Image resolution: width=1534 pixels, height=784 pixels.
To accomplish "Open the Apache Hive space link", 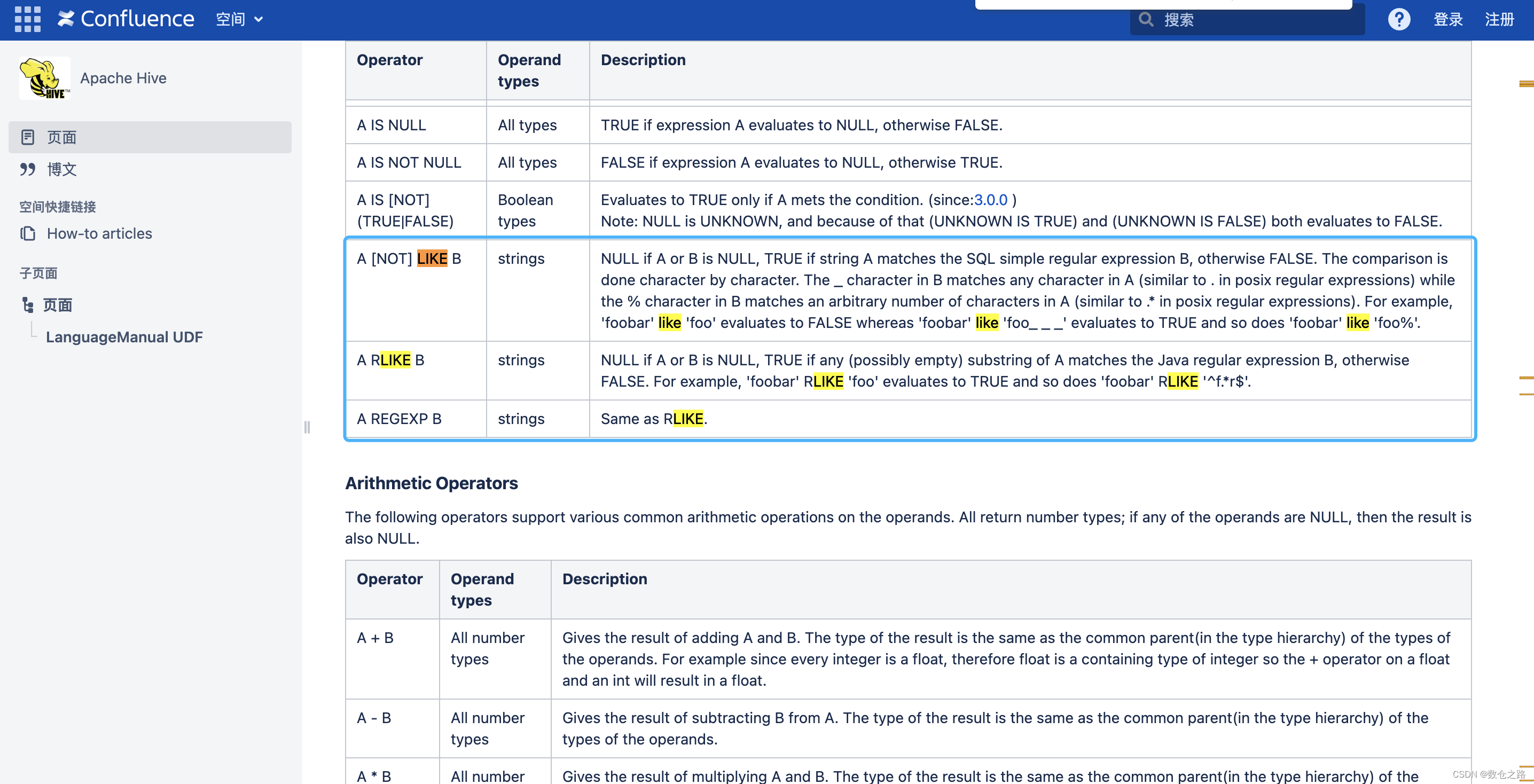I will [x=123, y=78].
